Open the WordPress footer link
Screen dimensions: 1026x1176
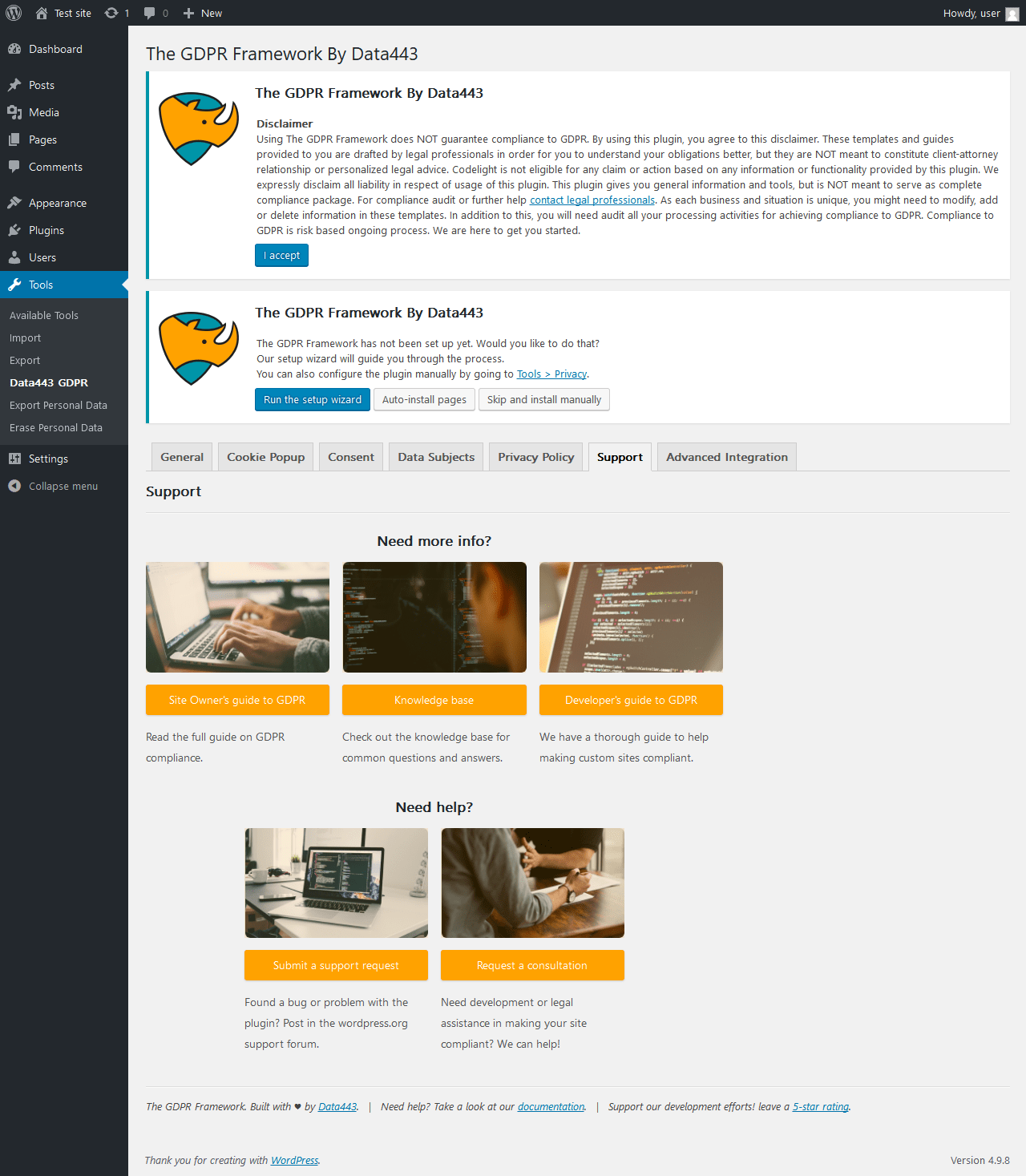(x=294, y=1161)
